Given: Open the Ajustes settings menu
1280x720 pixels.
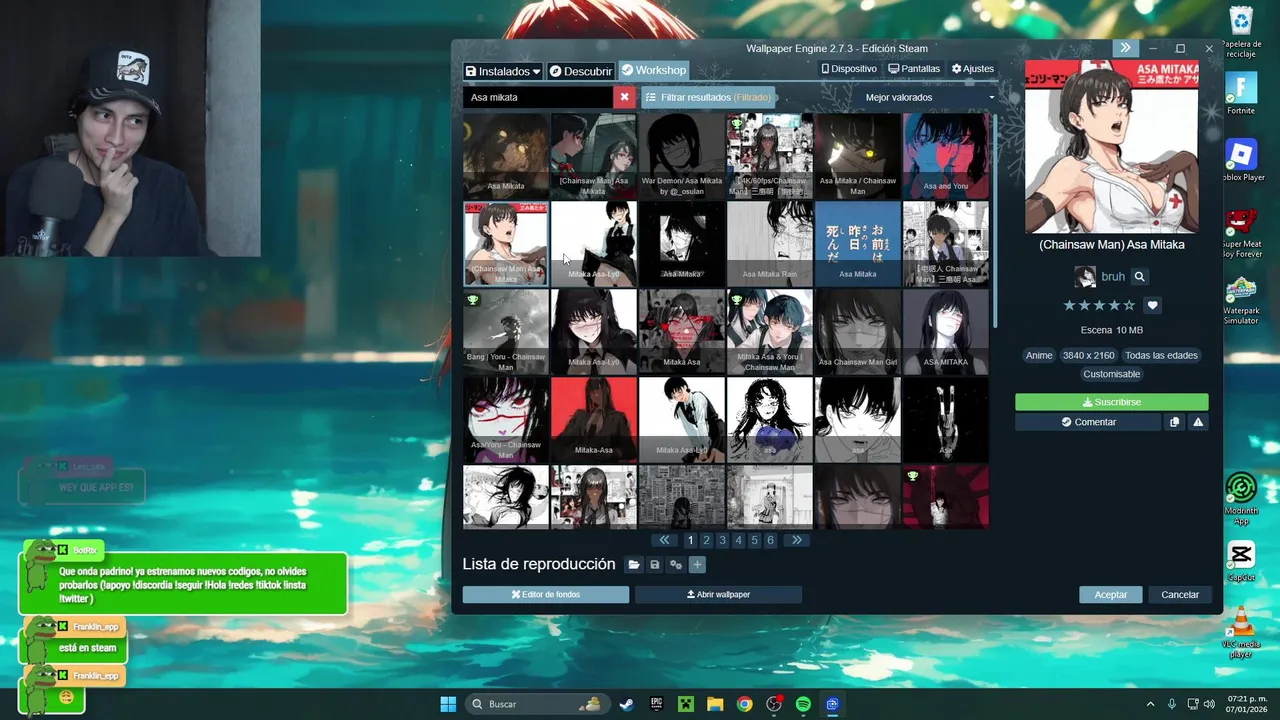Looking at the screenshot, I should pyautogui.click(x=973, y=69).
